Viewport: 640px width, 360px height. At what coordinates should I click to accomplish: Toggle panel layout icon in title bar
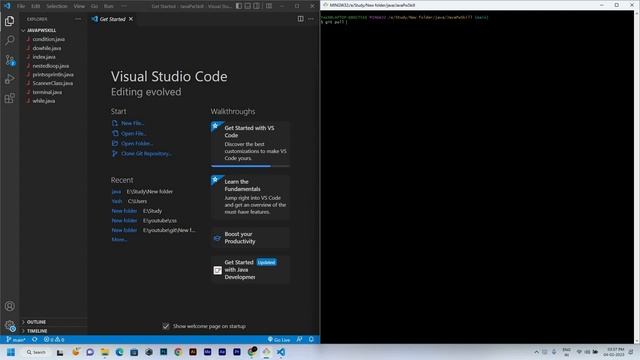(x=248, y=6)
